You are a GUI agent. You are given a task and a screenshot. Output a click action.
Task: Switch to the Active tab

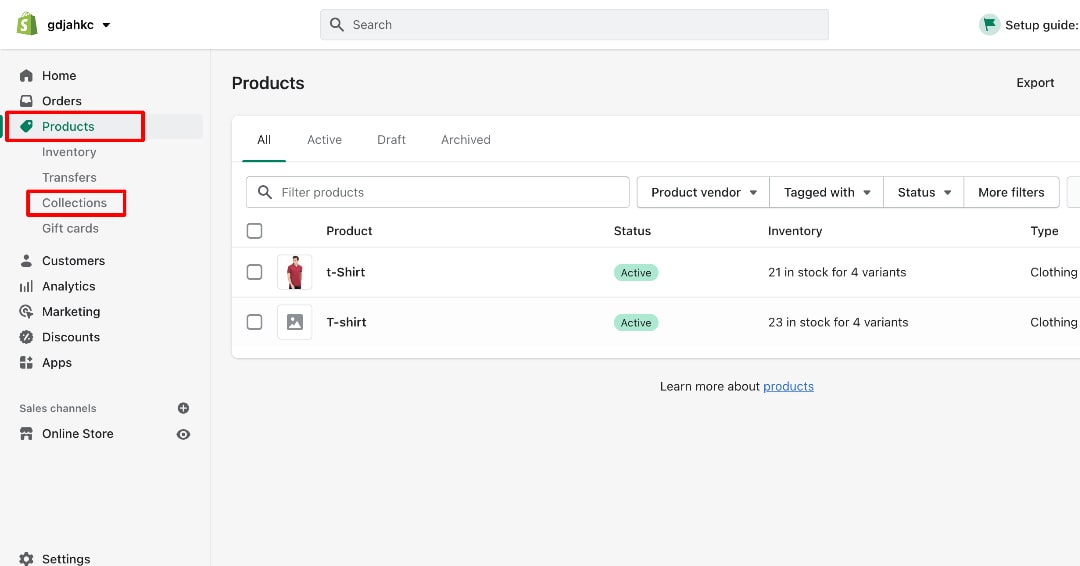click(324, 140)
